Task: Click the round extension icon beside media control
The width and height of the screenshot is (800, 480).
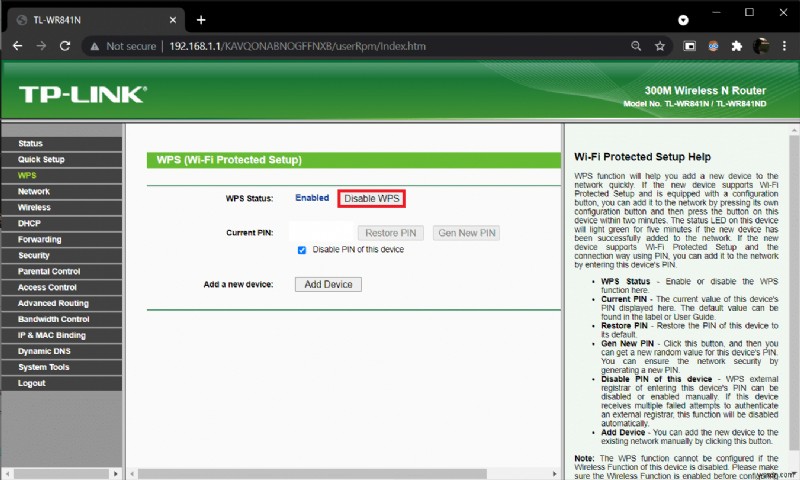Action: [713, 46]
